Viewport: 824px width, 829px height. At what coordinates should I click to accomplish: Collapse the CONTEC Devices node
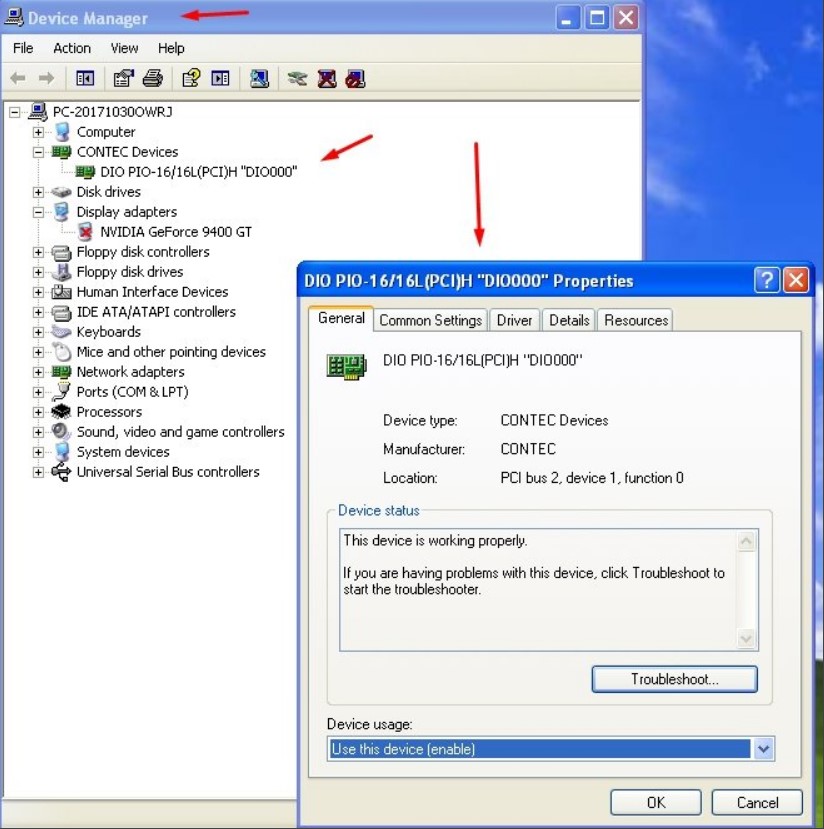[38, 152]
